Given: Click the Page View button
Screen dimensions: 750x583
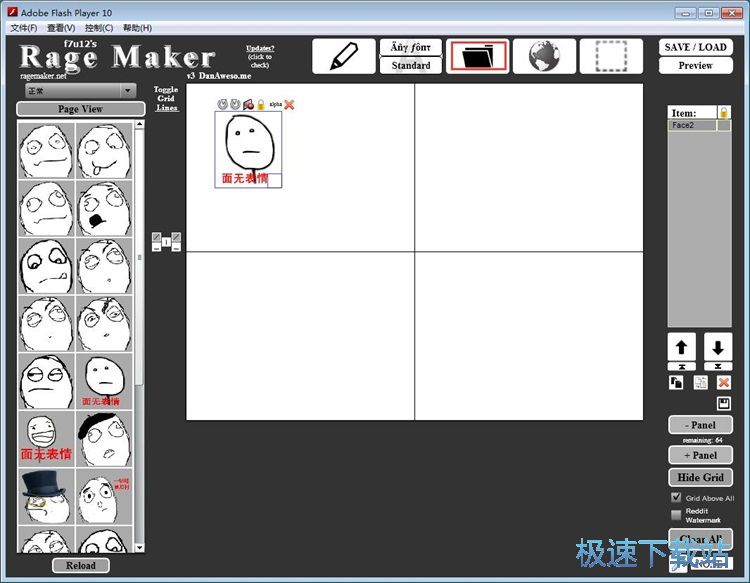Looking at the screenshot, I should [80, 109].
